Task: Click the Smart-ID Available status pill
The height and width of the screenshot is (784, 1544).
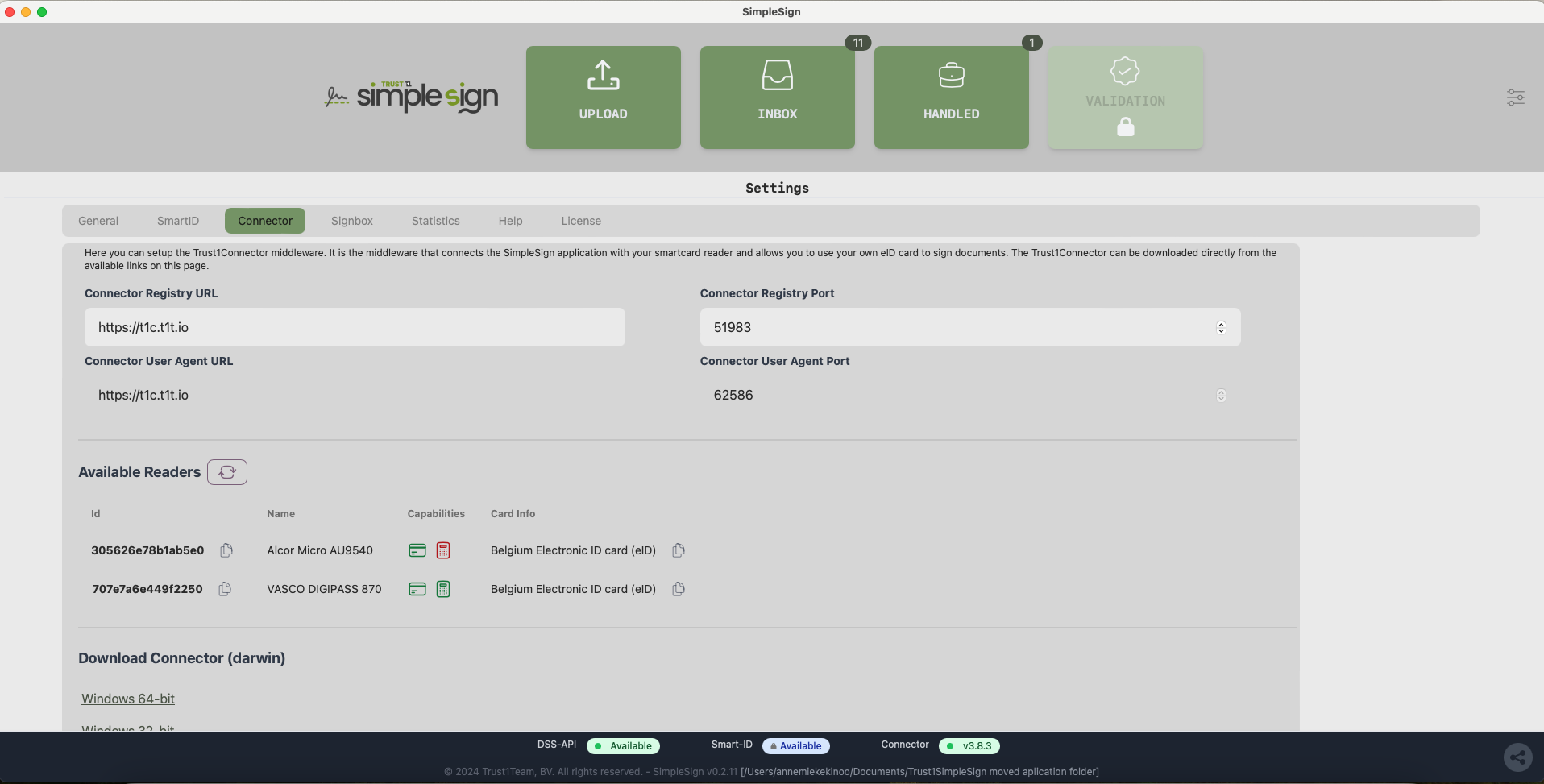Action: tap(796, 746)
